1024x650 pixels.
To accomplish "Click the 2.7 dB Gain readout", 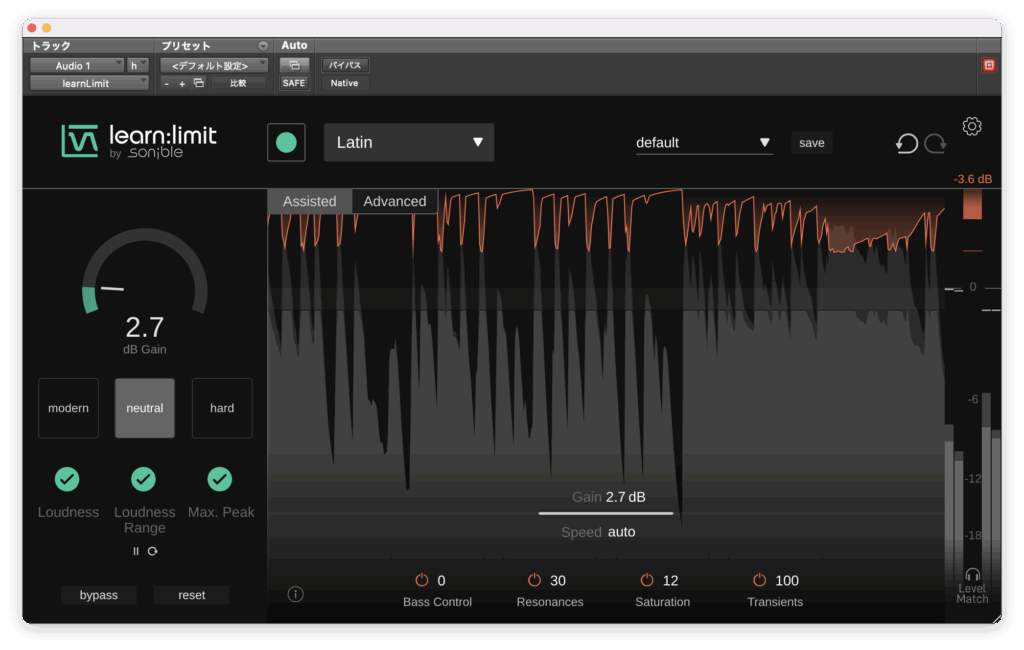I will tap(145, 327).
